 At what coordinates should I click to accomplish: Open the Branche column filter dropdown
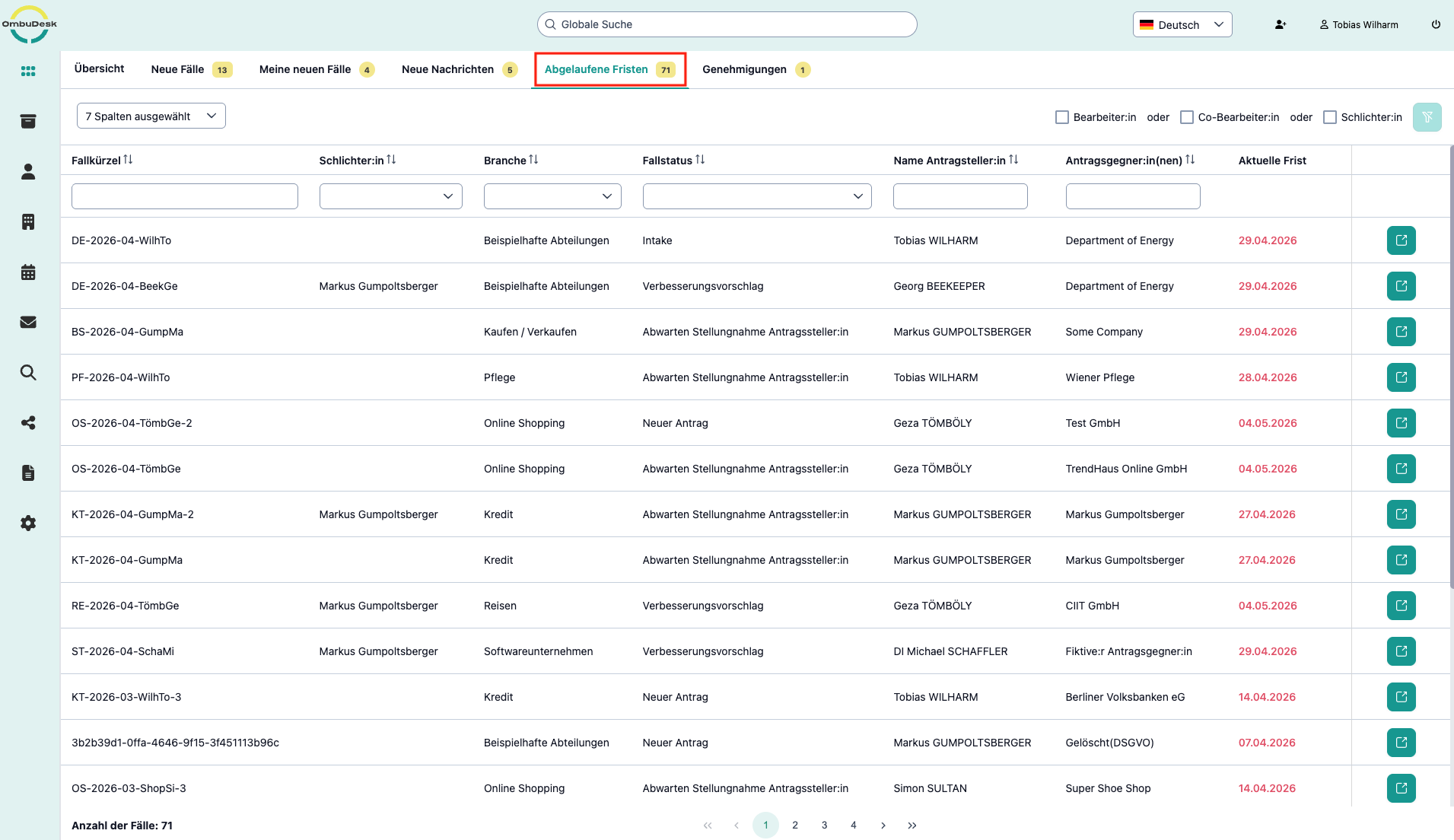[552, 196]
